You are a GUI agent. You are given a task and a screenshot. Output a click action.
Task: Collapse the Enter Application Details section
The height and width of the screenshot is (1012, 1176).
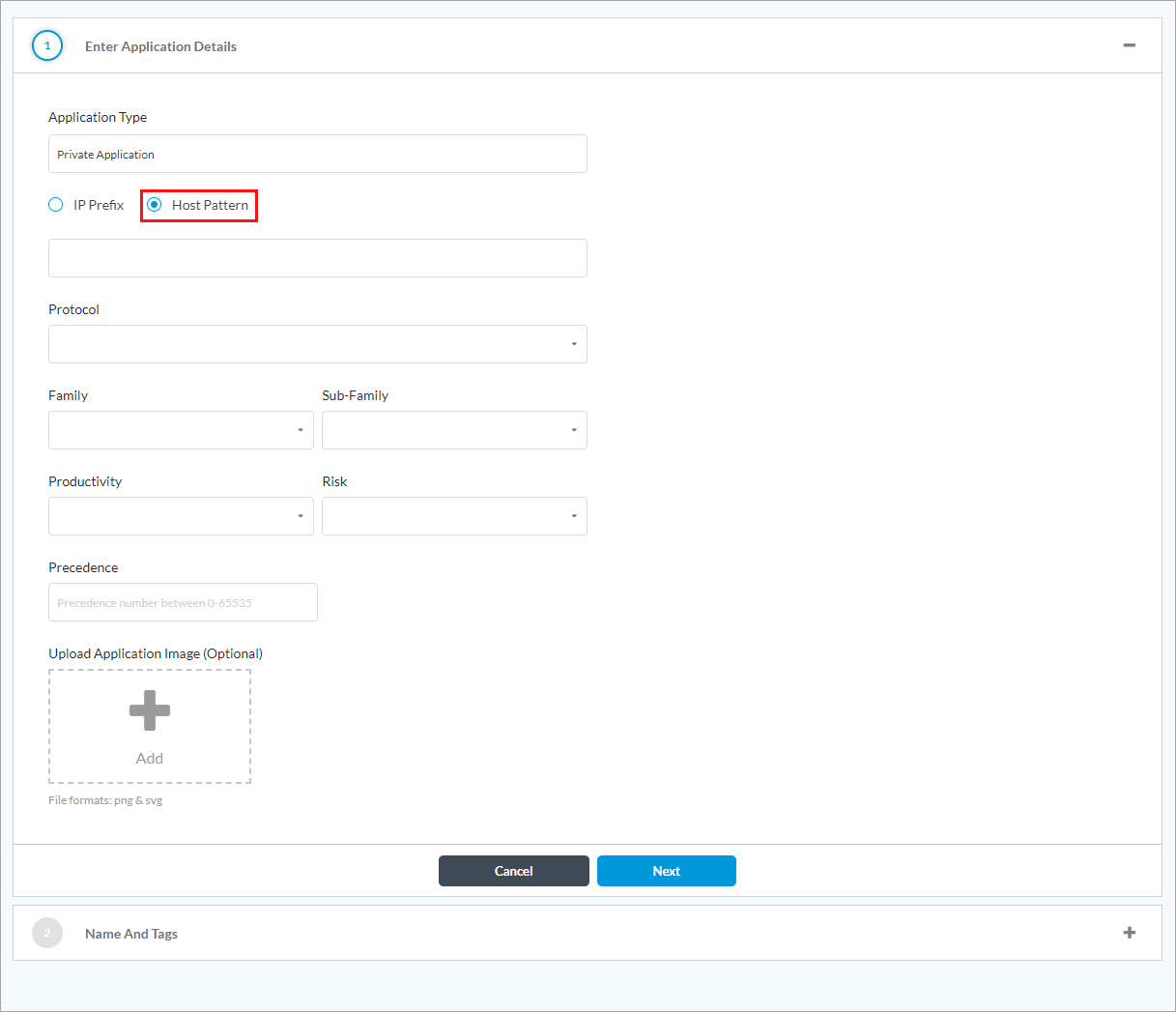pos(1129,45)
